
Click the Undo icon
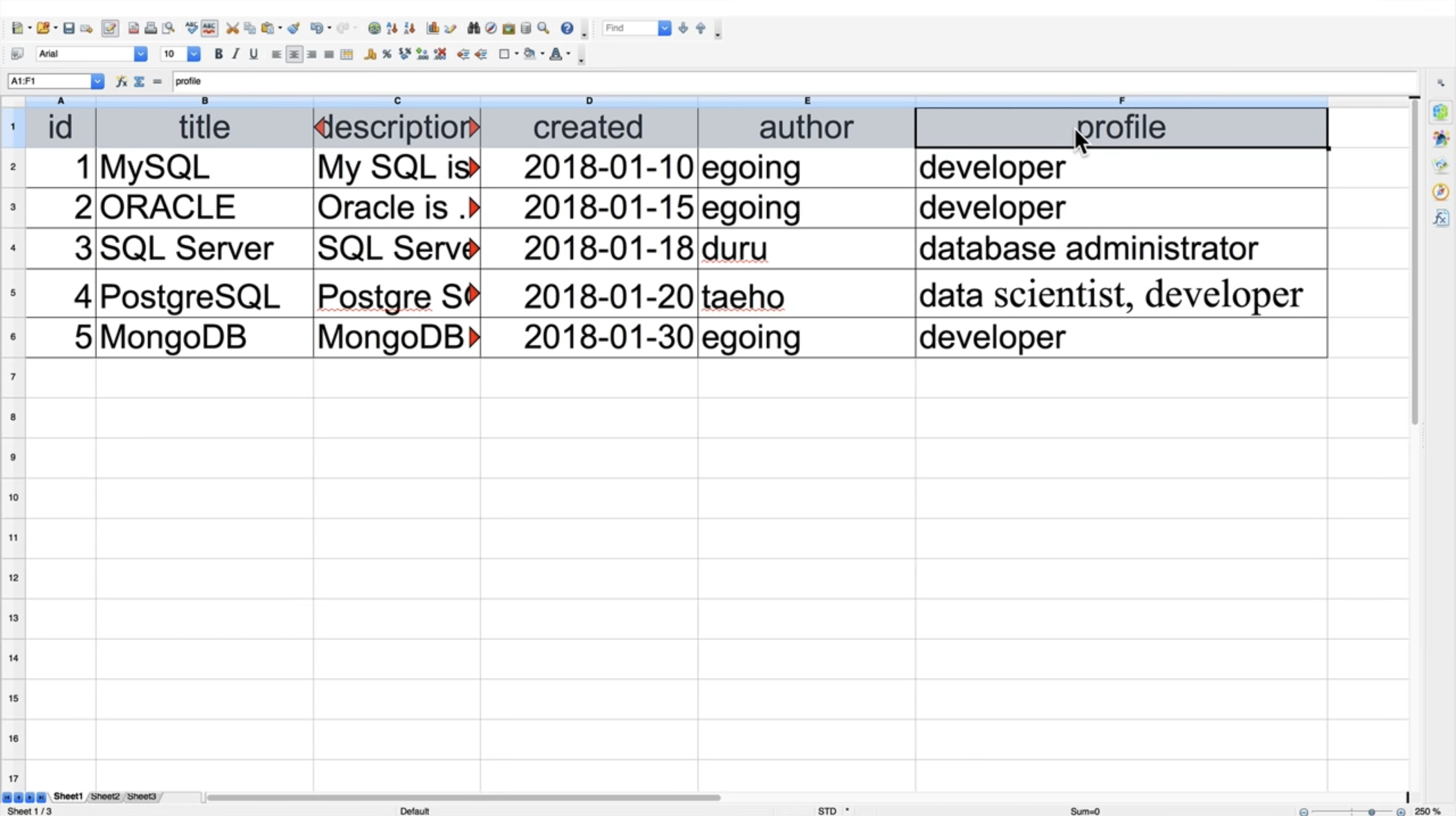point(317,28)
